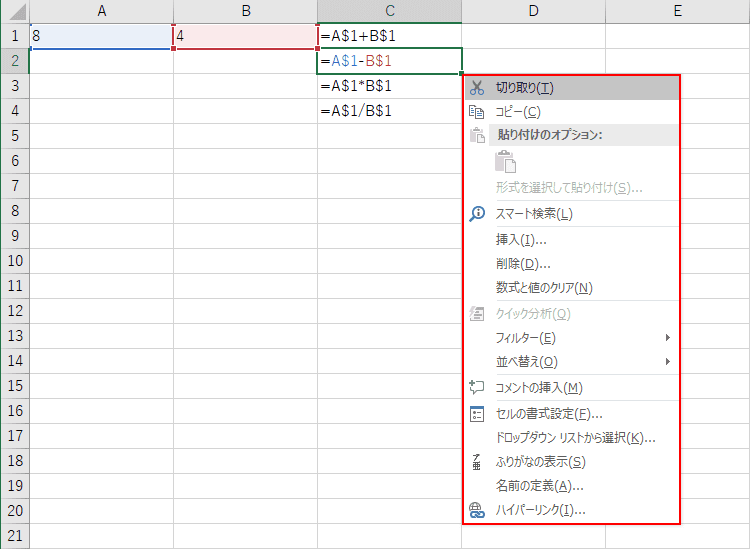The width and height of the screenshot is (750, 549).
Task: Choose ドロップダウン リストから選択(K)...
Action: point(572,438)
